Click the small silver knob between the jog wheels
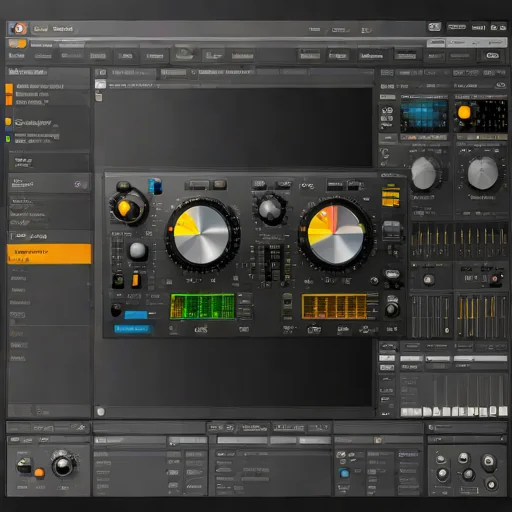Viewport: 512px width, 512px height. pos(270,209)
